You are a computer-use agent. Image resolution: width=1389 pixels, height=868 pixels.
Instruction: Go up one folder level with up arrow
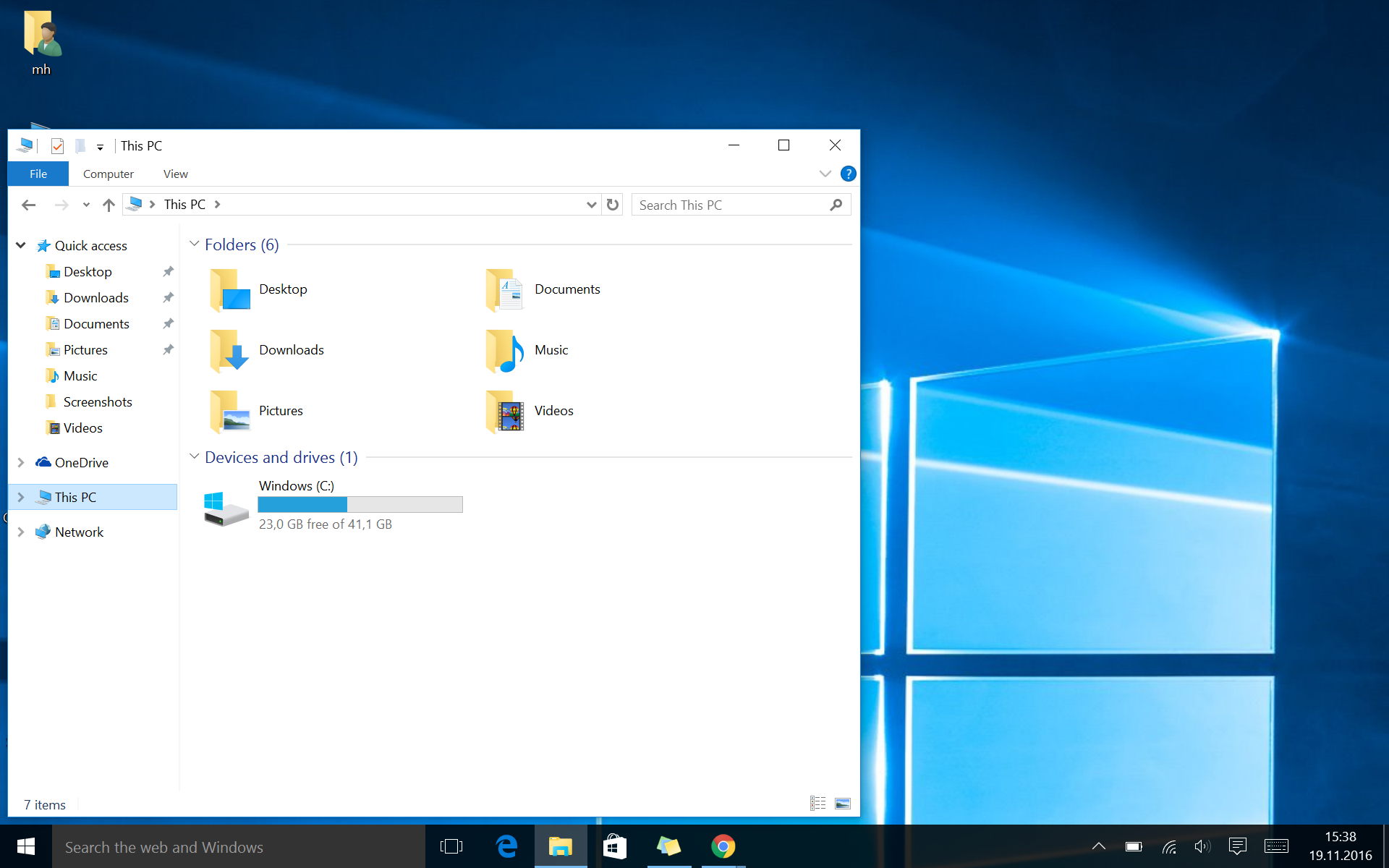[109, 205]
